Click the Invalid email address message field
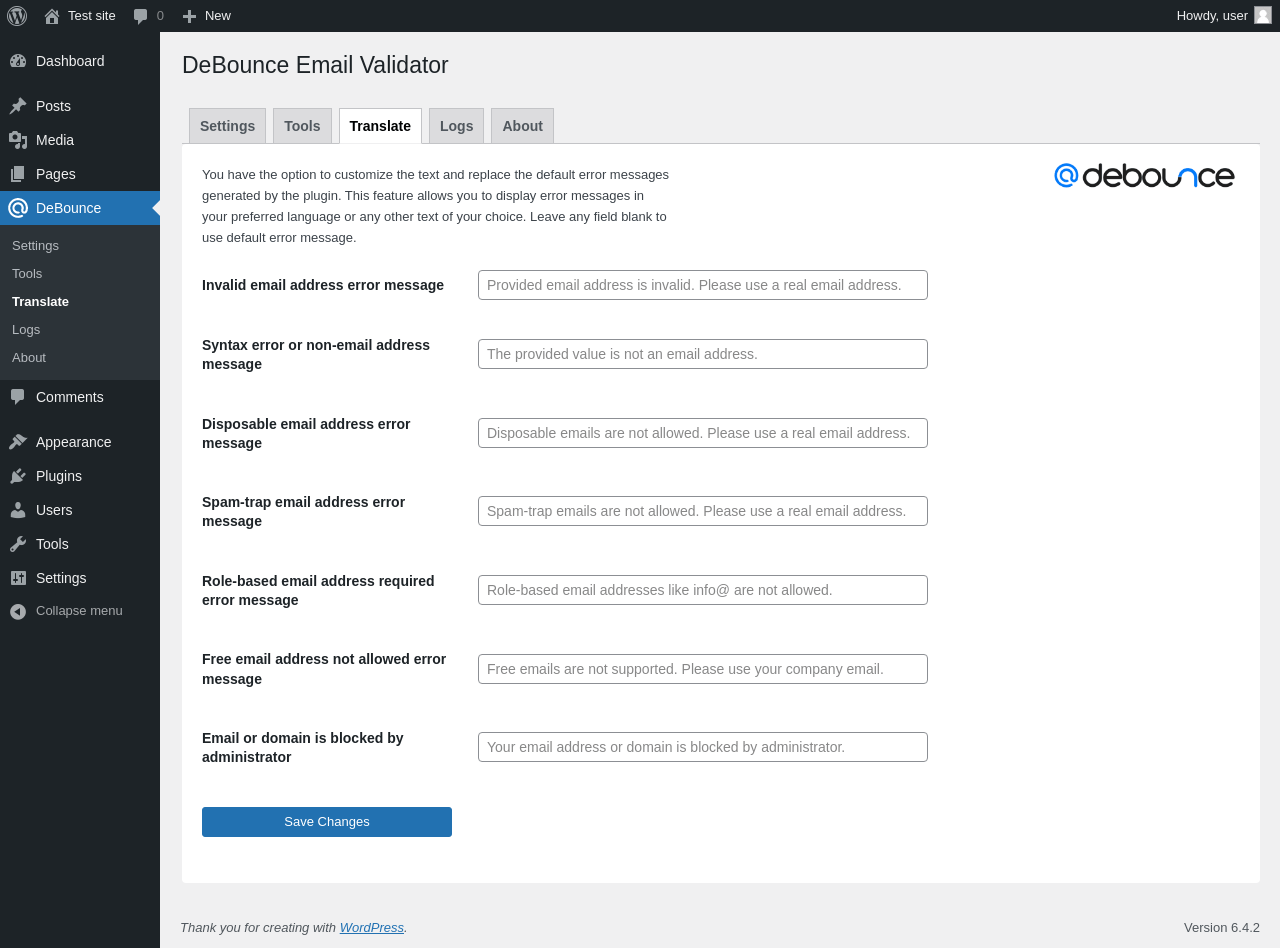This screenshot has width=1280, height=948. (703, 285)
